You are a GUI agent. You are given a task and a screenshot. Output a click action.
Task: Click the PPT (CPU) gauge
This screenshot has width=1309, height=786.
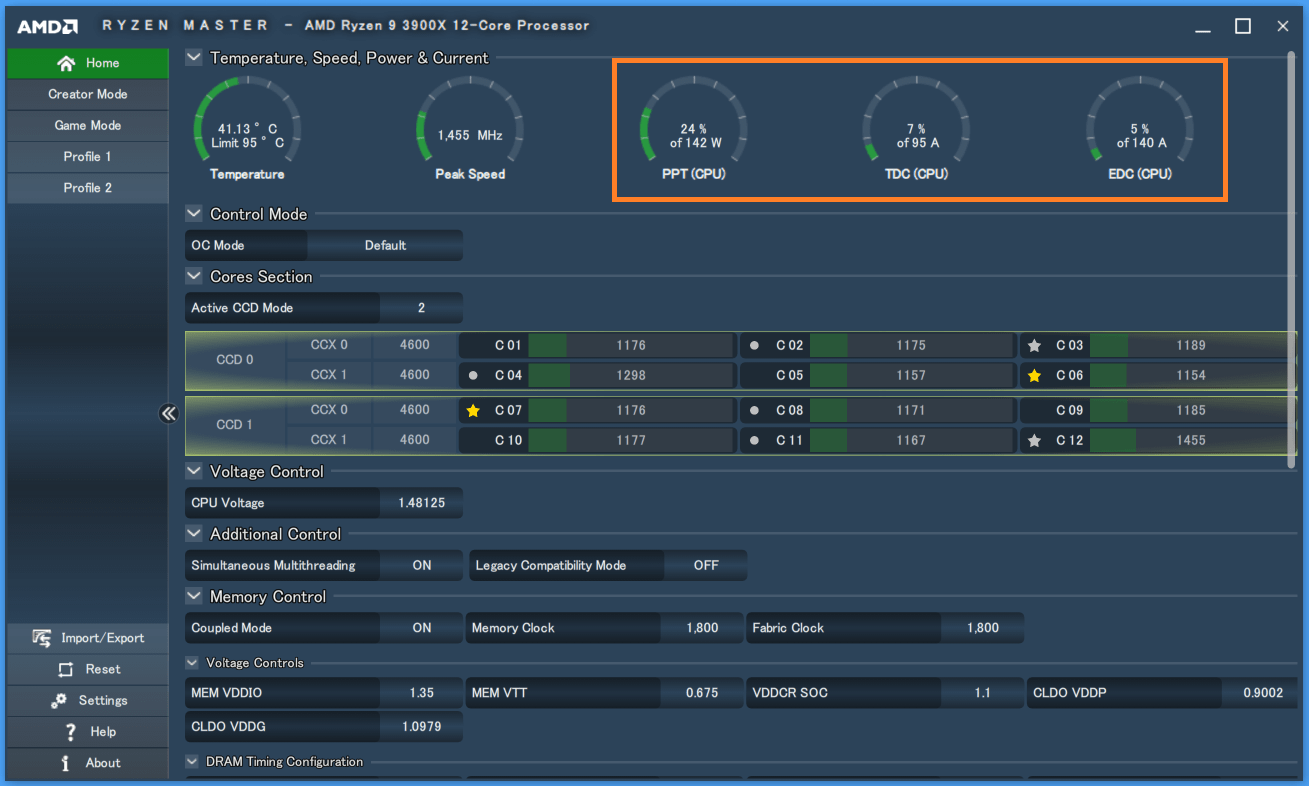(x=693, y=127)
